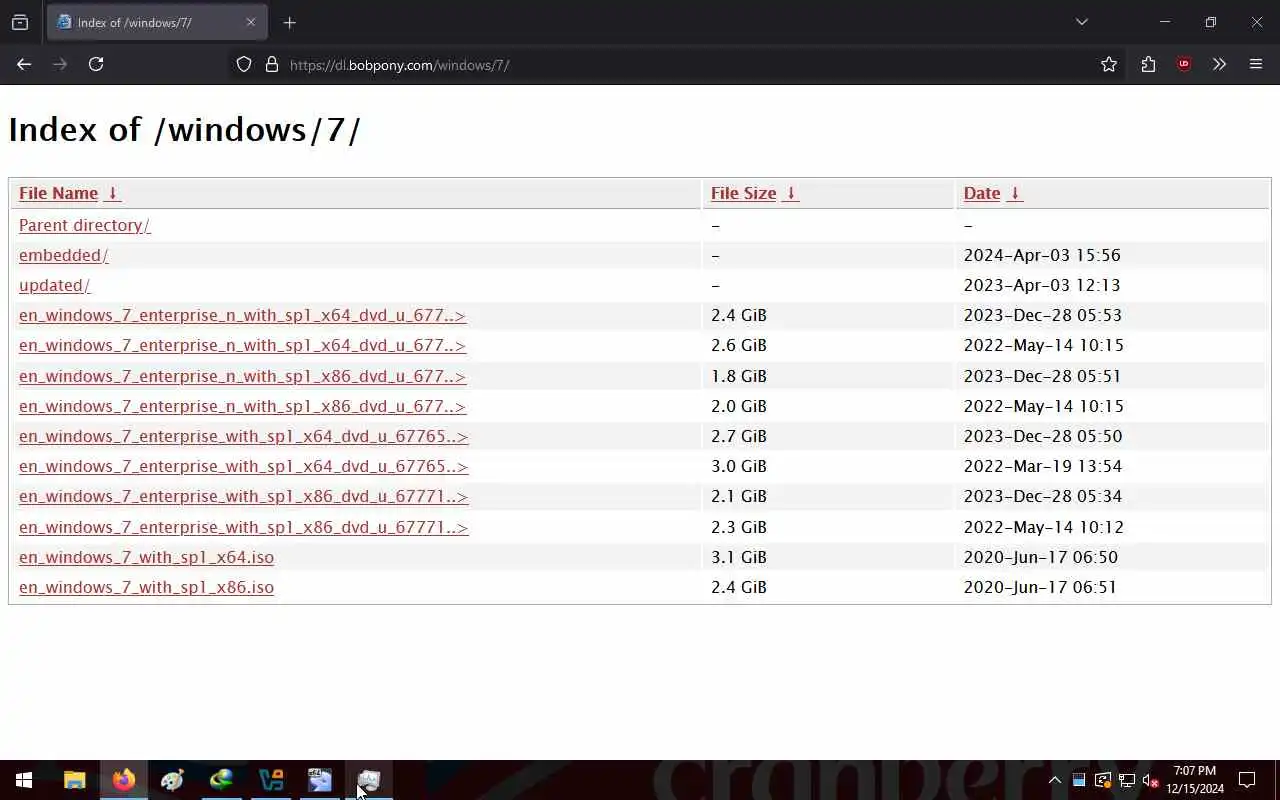Click the date 2020-Jun-17 06:50
Image resolution: width=1280 pixels, height=800 pixels.
[x=1041, y=557]
